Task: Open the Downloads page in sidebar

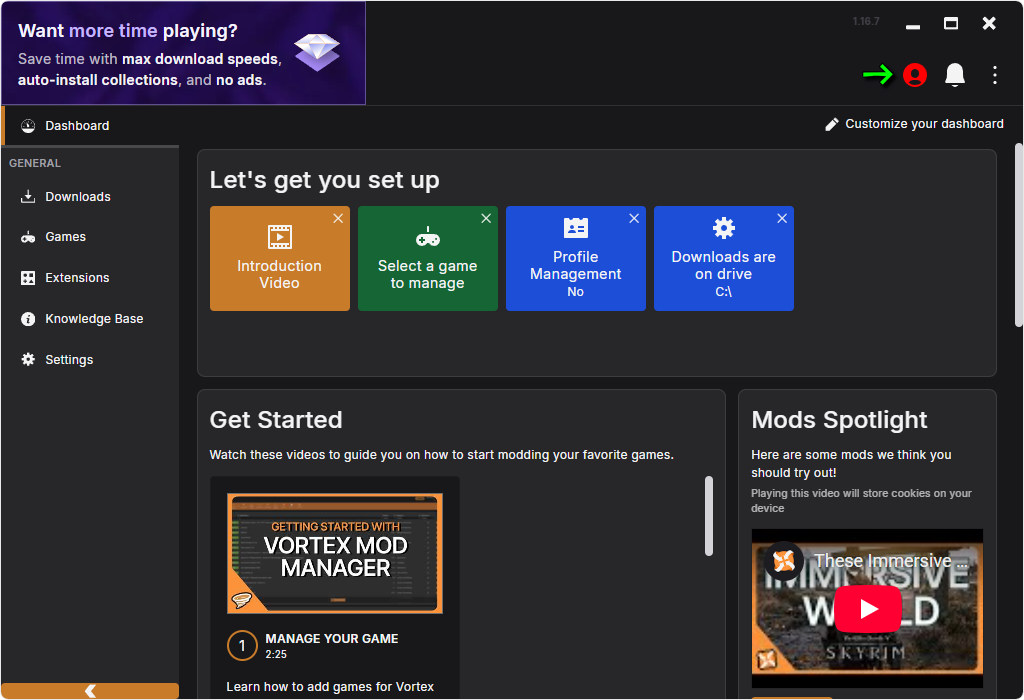Action: (77, 197)
